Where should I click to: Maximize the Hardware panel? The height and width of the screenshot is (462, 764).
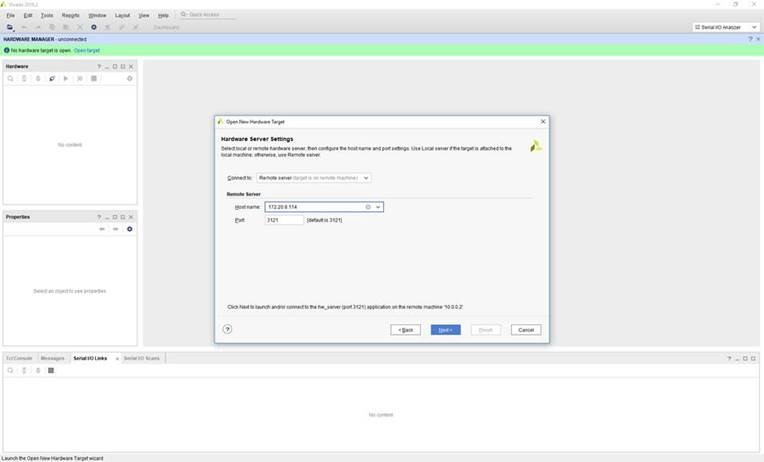tap(115, 66)
